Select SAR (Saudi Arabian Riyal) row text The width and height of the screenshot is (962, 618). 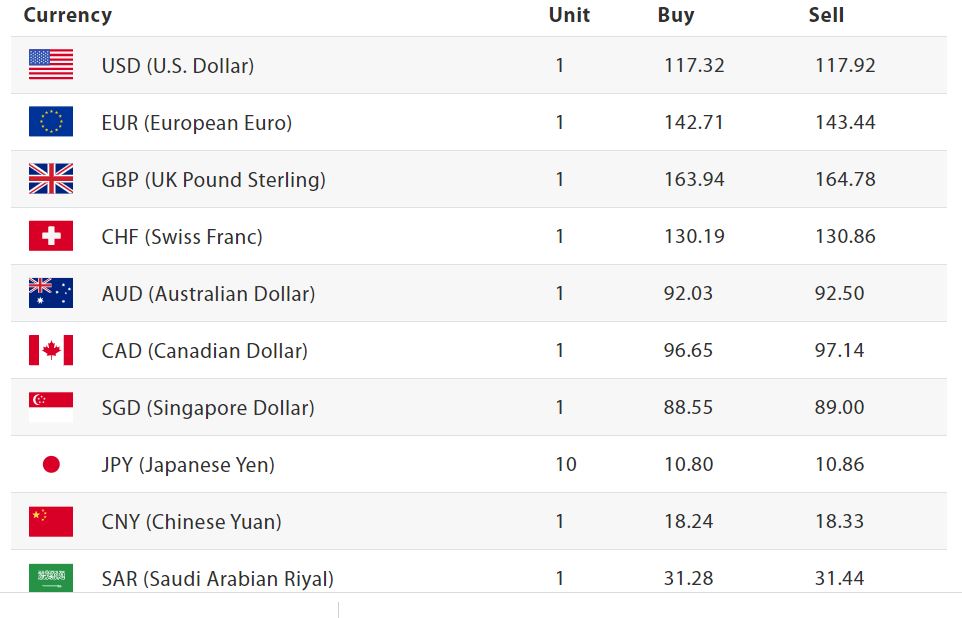(218, 579)
